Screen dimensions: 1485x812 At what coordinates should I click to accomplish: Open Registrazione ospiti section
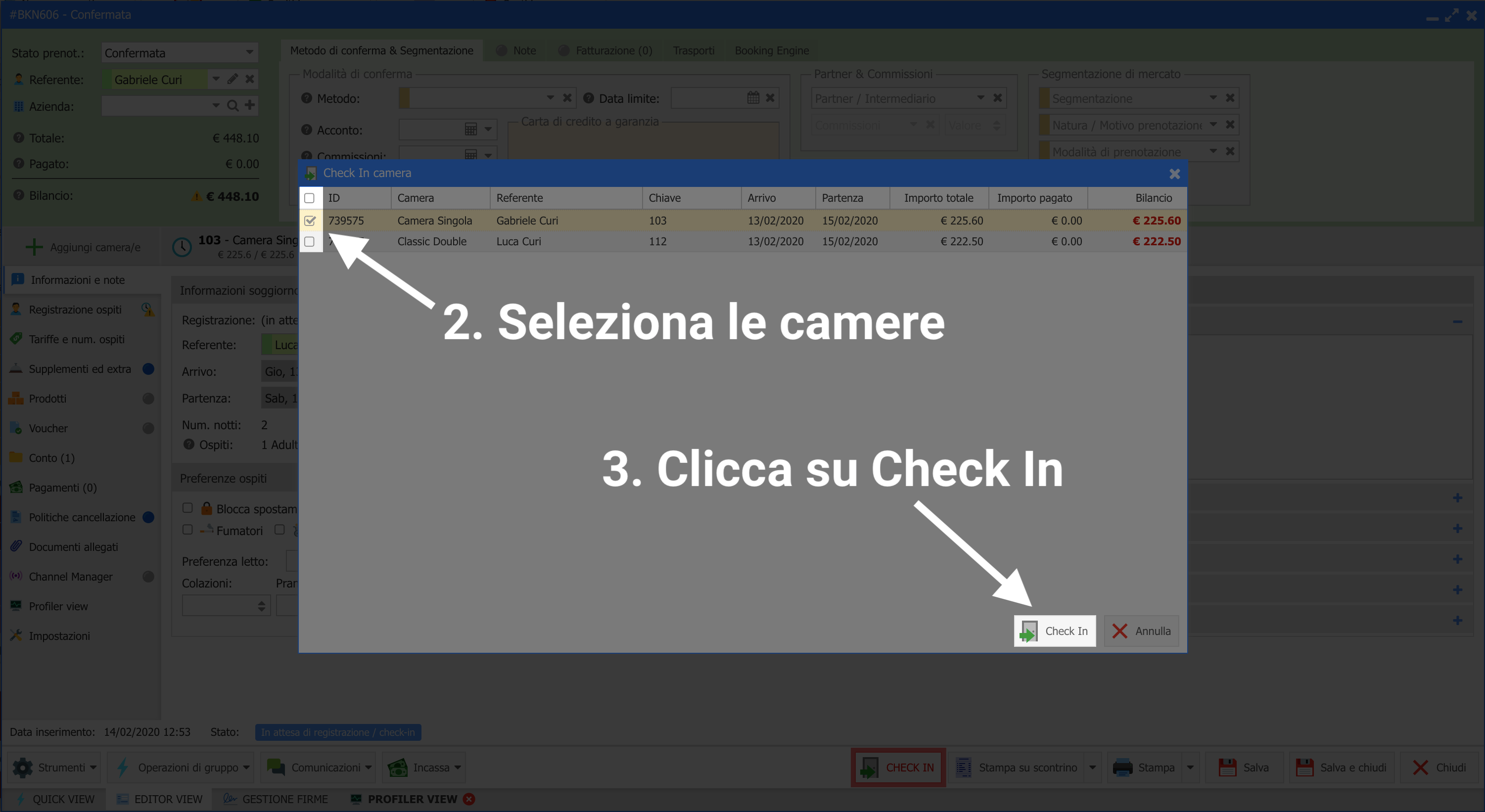(83, 310)
